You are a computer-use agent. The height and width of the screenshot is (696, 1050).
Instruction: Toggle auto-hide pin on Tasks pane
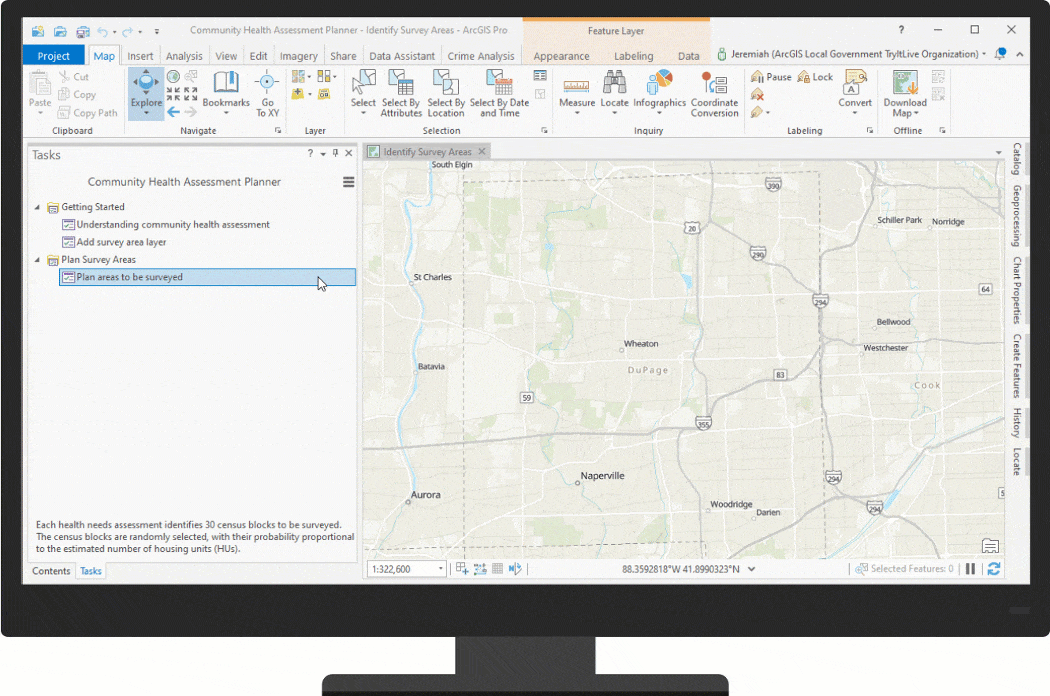coord(335,153)
